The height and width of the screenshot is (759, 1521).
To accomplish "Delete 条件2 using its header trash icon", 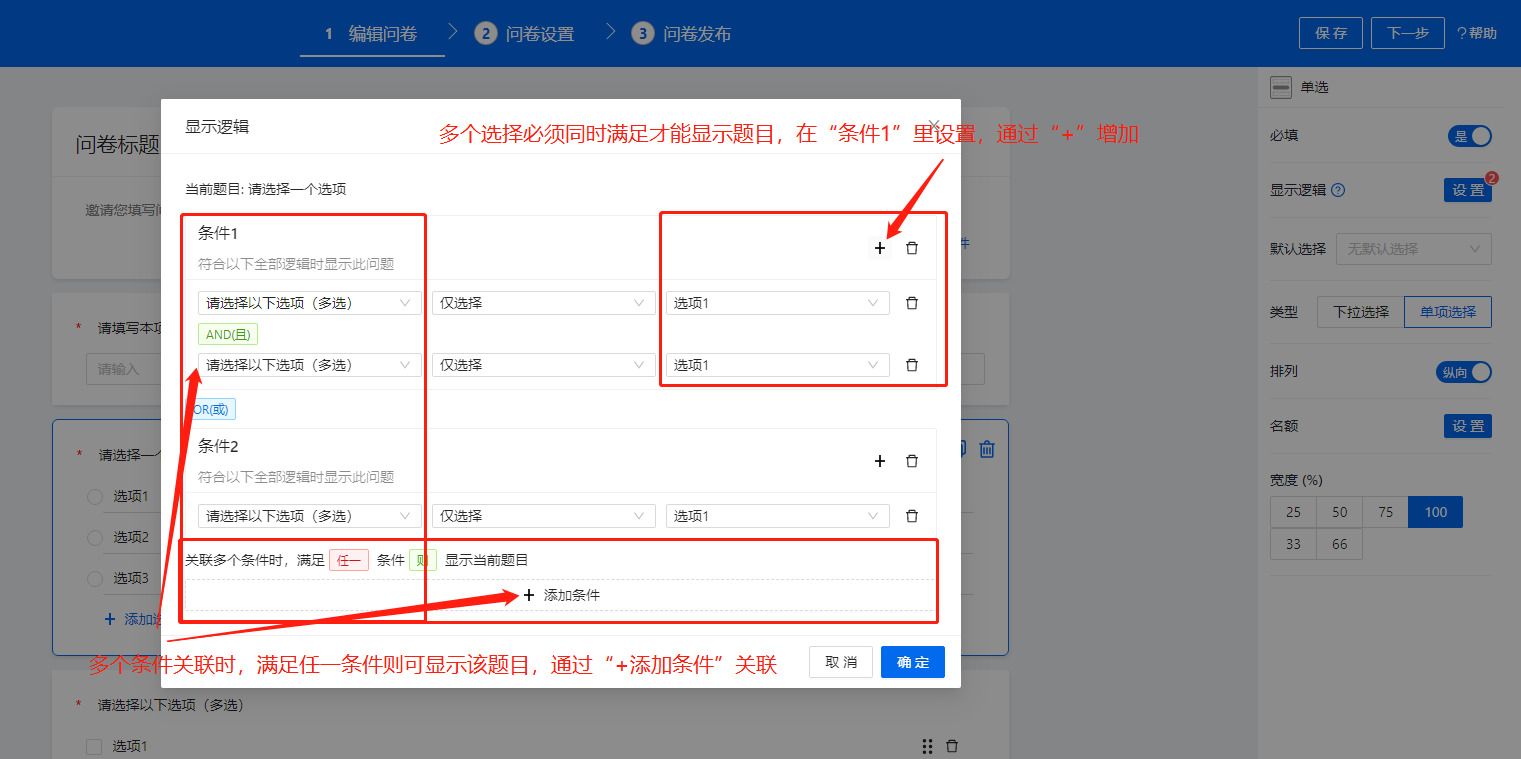I will (x=912, y=461).
